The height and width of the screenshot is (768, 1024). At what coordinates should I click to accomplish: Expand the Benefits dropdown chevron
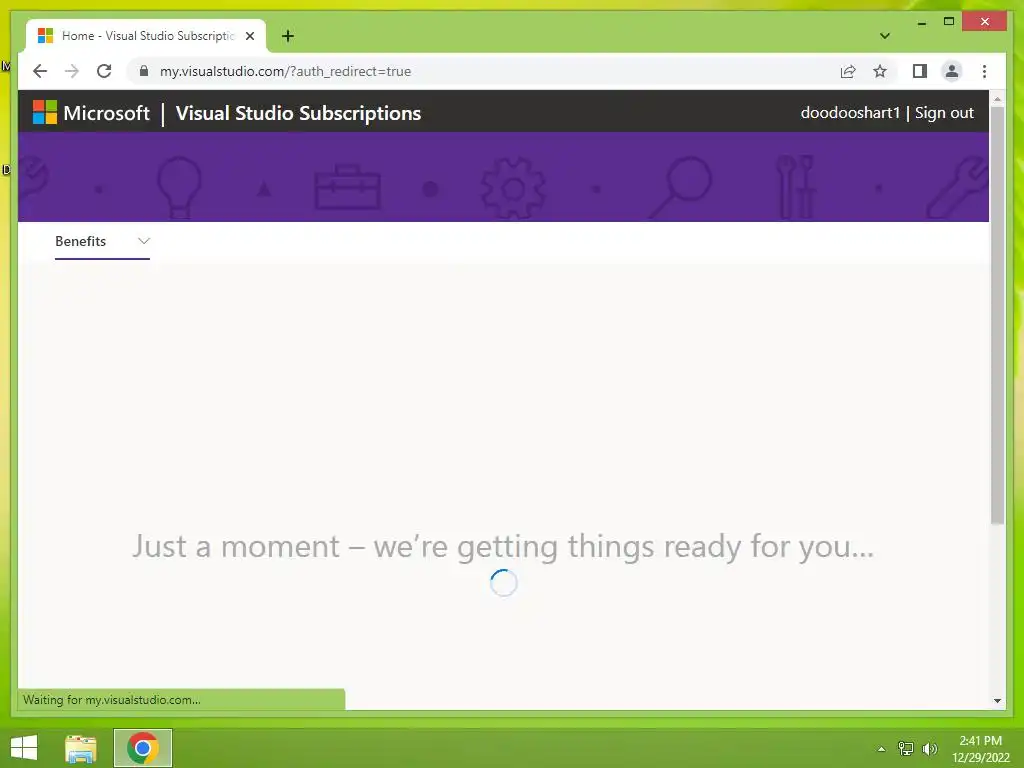coord(144,241)
